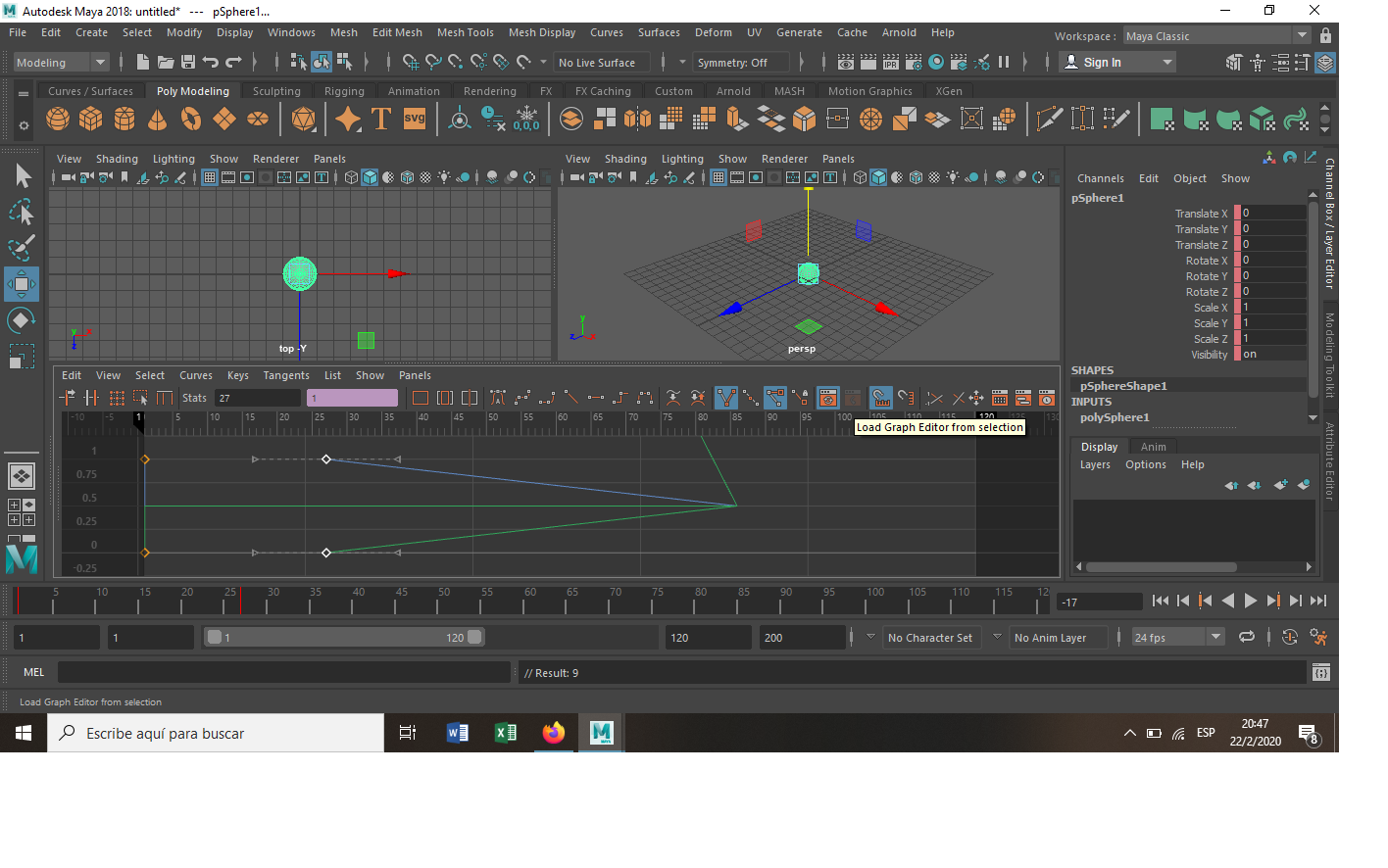
Task: Click the Polygon Cylinder shelf icon
Action: 124,120
